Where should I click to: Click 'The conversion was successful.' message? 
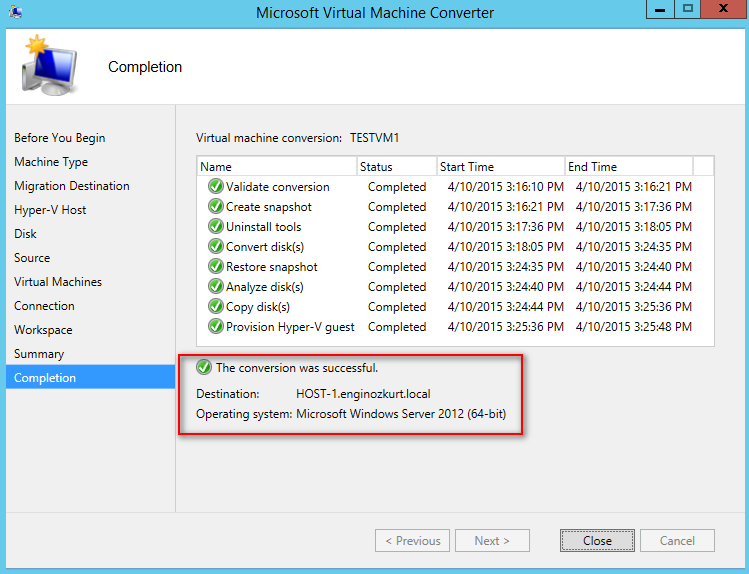point(297,368)
